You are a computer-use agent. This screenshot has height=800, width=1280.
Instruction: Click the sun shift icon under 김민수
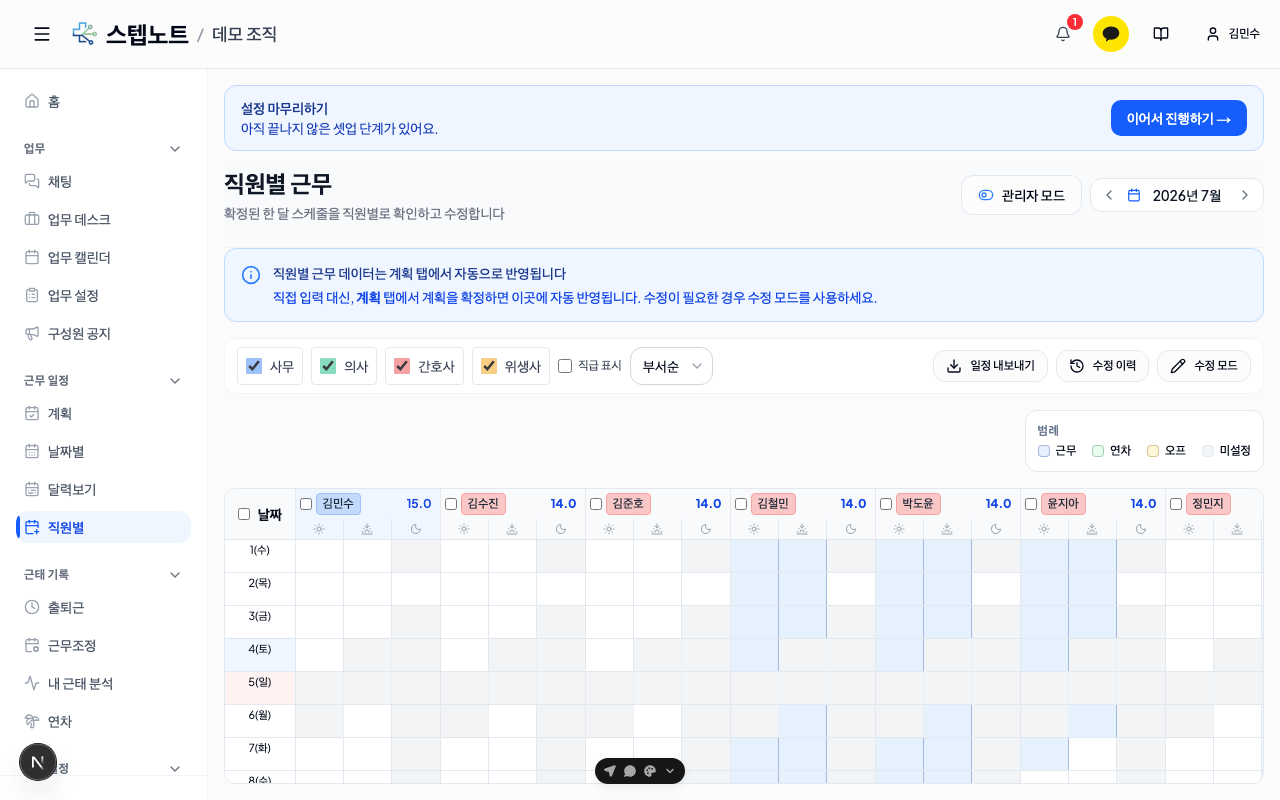319,529
